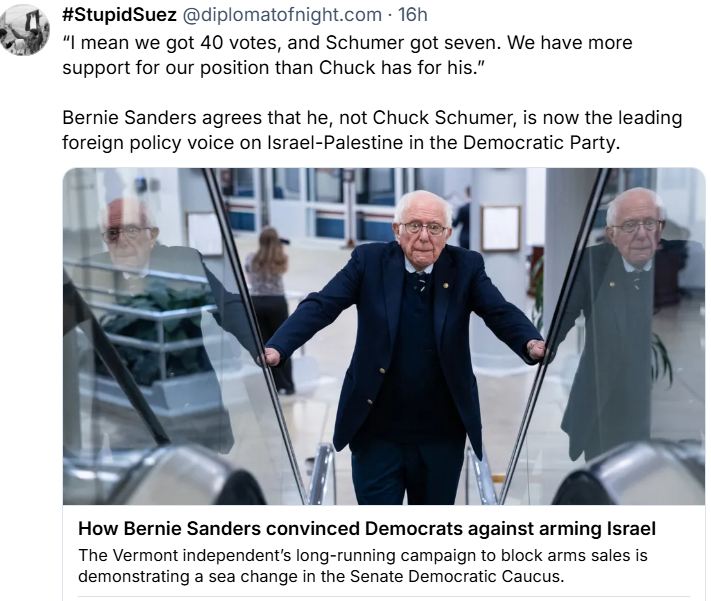
Task: Open the link card headline about arming Israel
Action: pos(367,529)
